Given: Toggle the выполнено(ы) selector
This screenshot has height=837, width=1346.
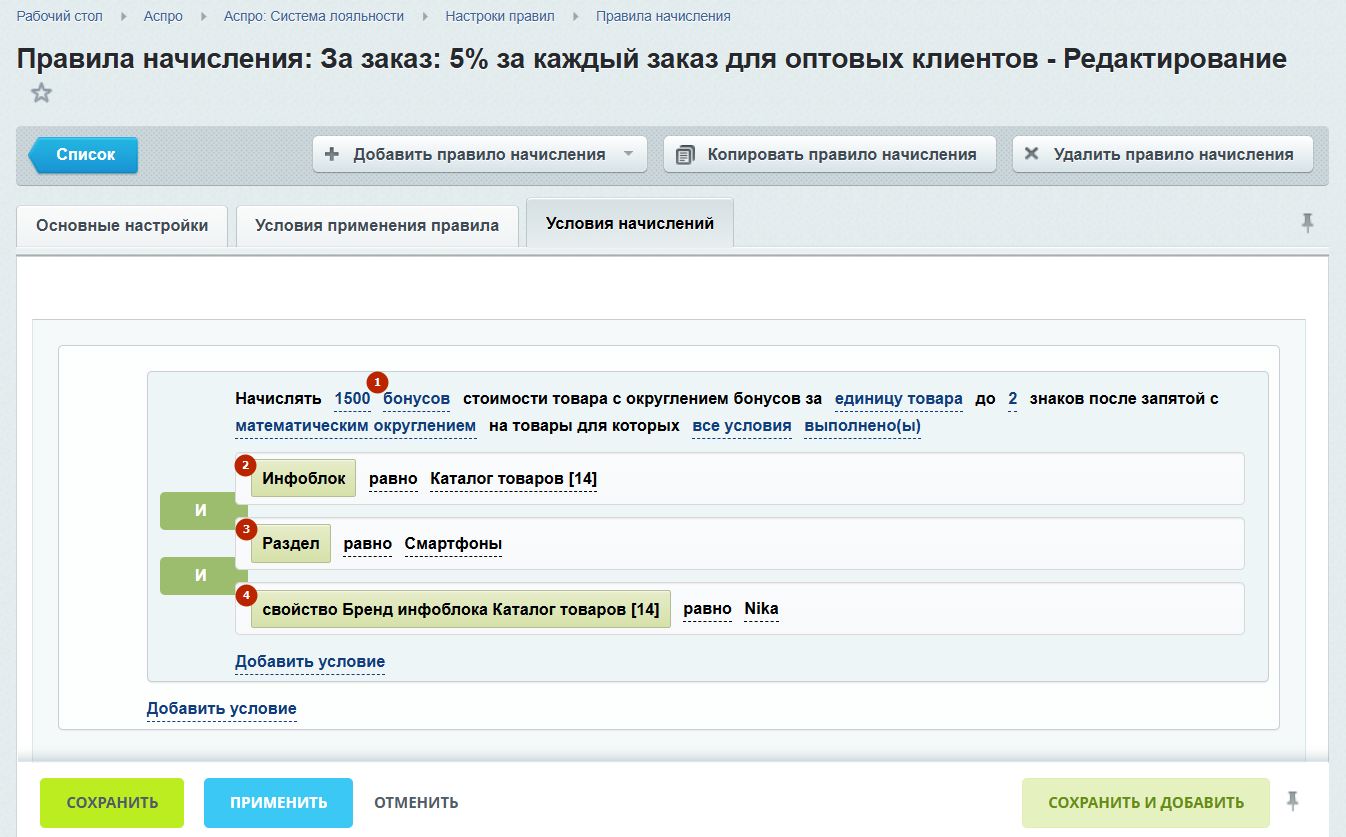Looking at the screenshot, I should (x=862, y=426).
